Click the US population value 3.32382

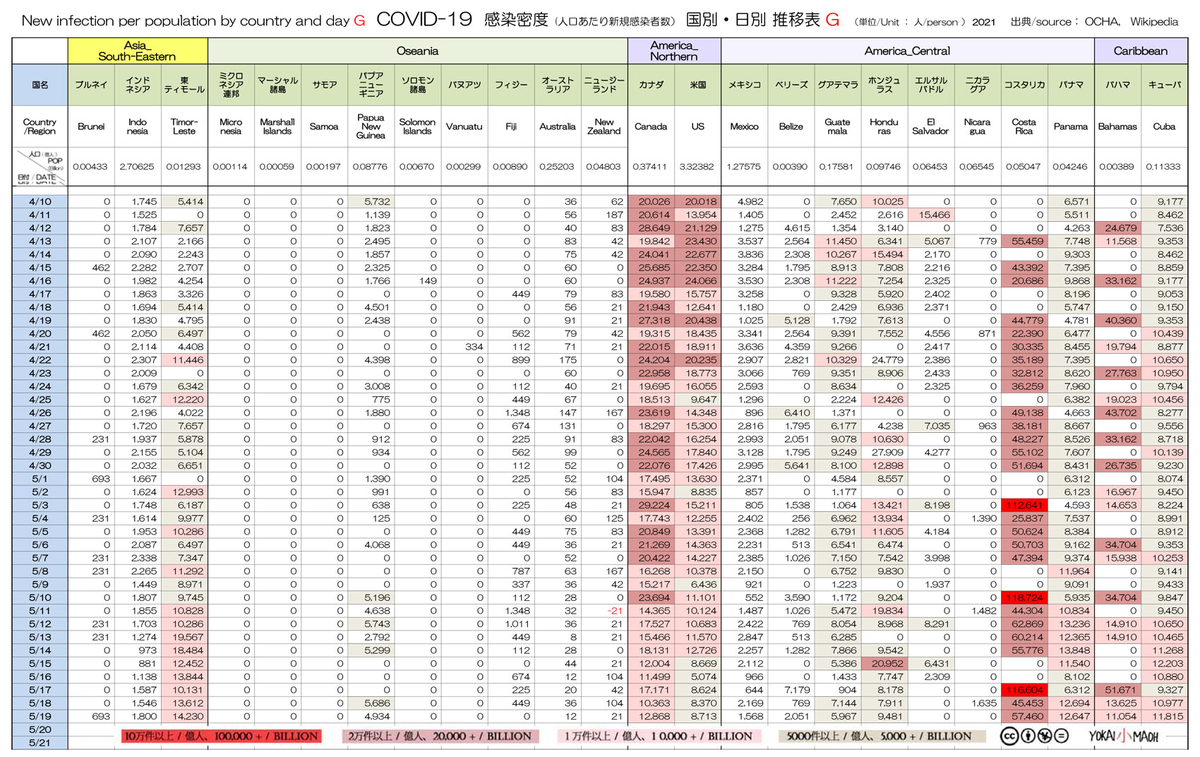[697, 166]
